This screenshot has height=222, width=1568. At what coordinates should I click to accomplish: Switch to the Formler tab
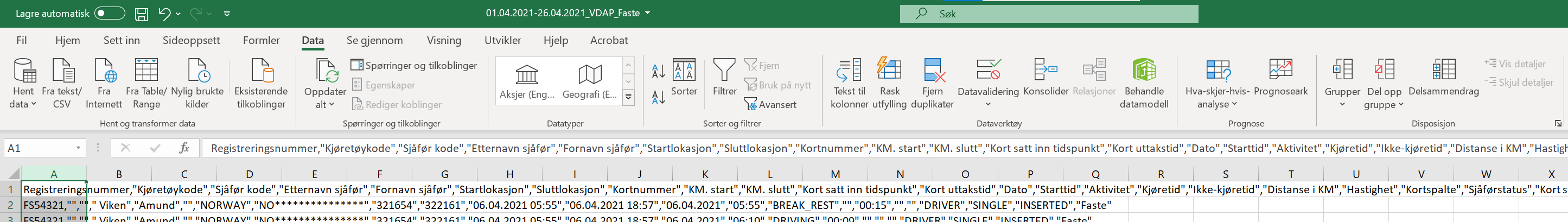261,40
